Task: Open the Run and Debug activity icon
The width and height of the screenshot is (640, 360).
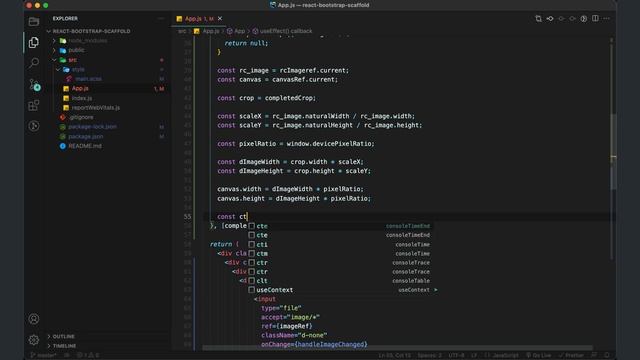Action: tap(34, 126)
